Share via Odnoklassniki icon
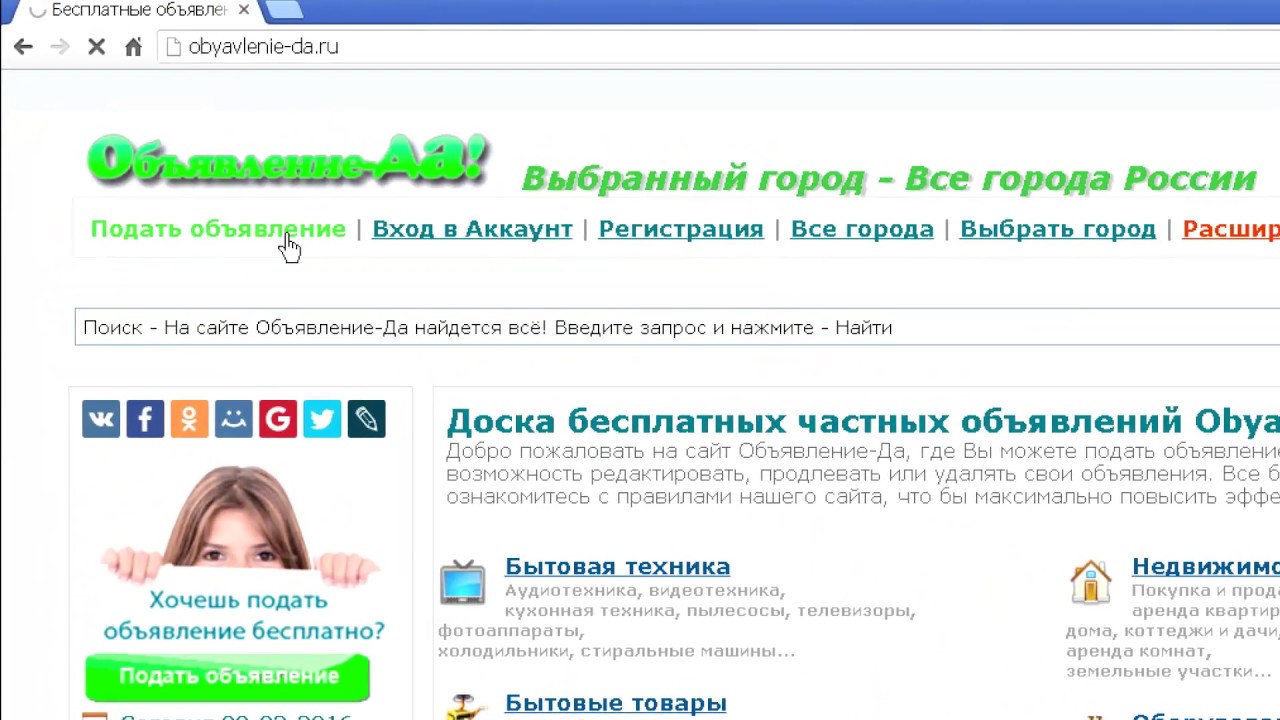Viewport: 1280px width, 720px height. [x=189, y=419]
